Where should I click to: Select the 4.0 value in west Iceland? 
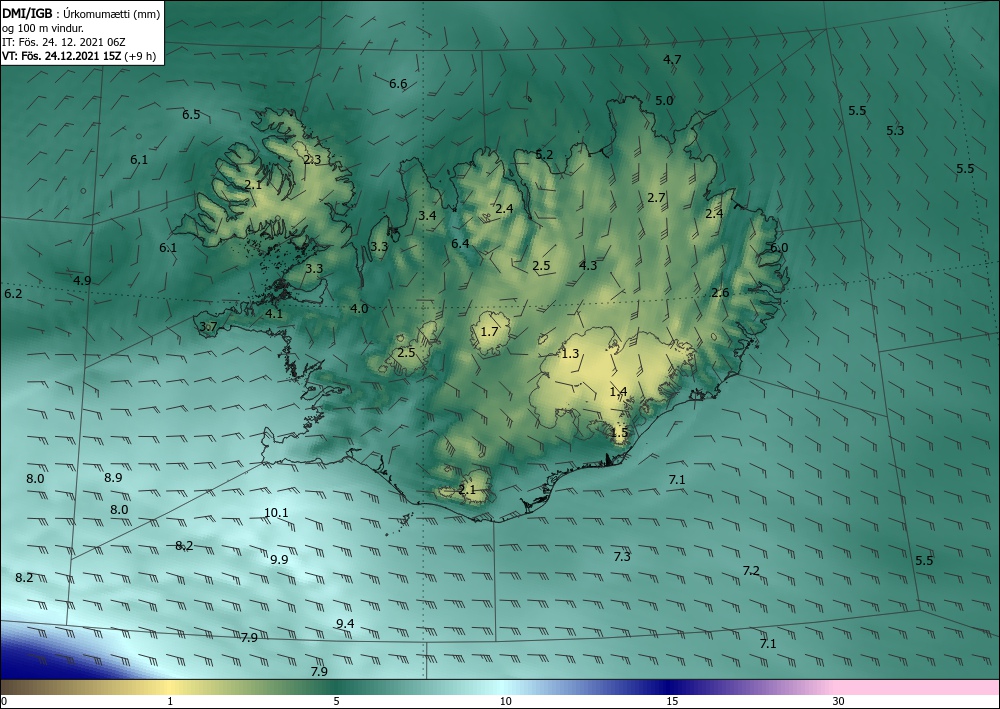click(359, 309)
